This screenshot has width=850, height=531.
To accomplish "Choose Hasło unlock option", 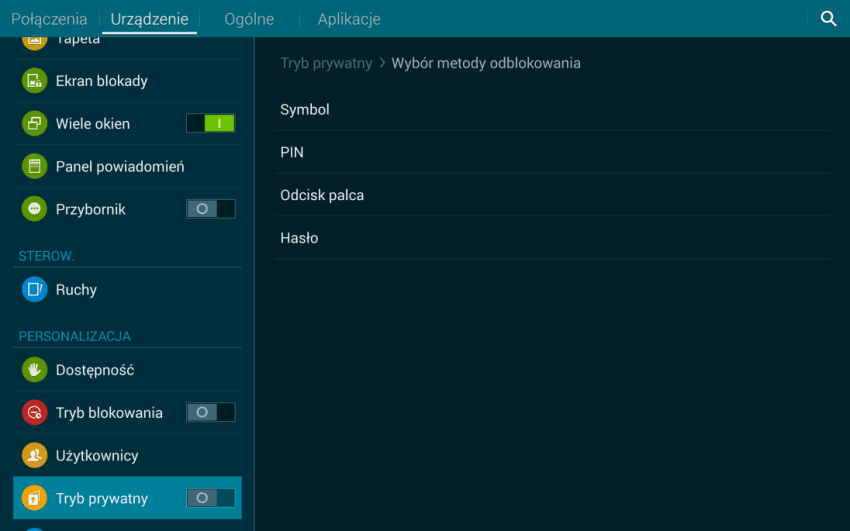I will pyautogui.click(x=299, y=238).
